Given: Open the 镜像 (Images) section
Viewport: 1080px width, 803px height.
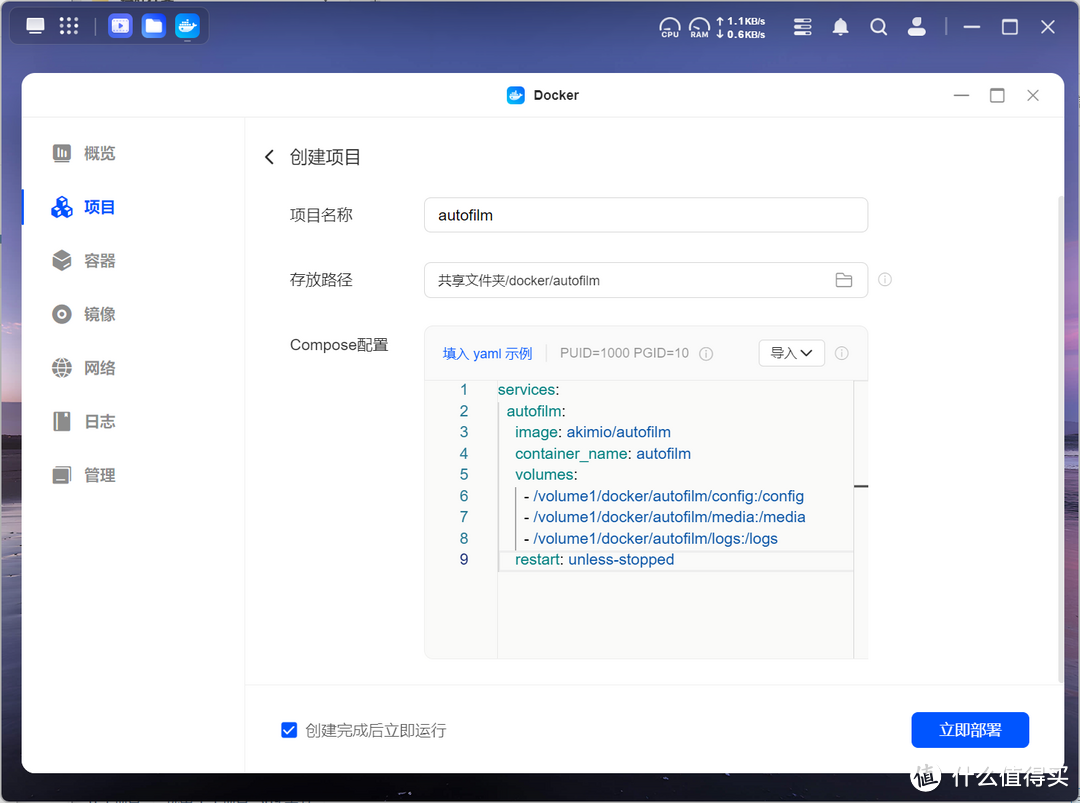Looking at the screenshot, I should [x=99, y=314].
